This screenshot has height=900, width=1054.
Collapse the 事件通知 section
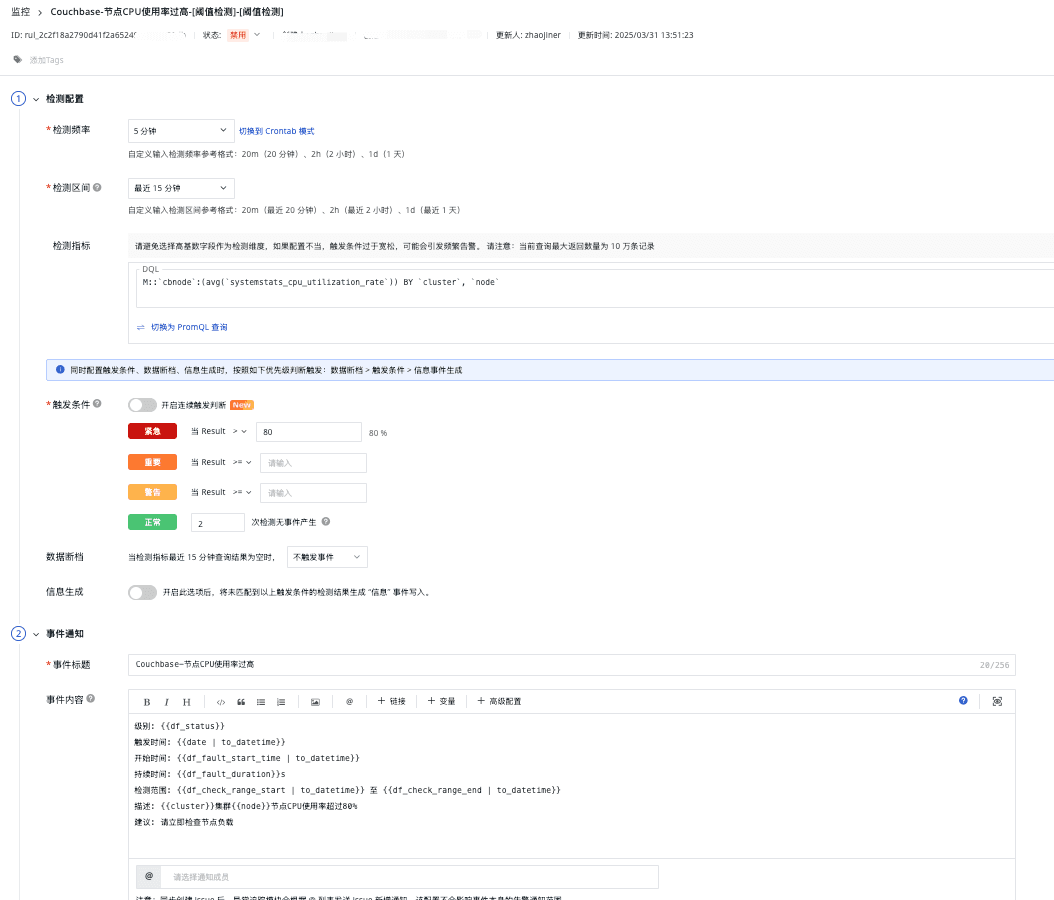(x=36, y=635)
